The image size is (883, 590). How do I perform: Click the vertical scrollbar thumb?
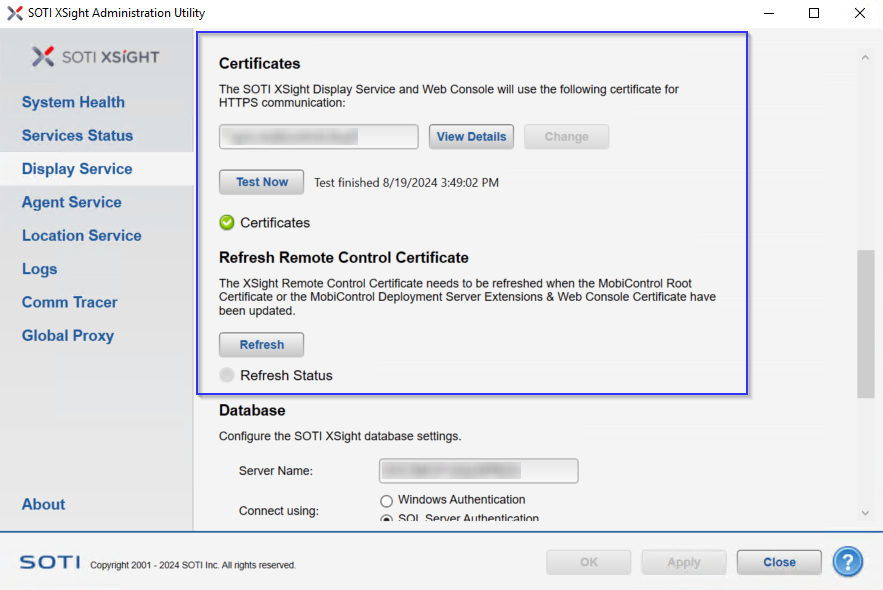tap(866, 324)
